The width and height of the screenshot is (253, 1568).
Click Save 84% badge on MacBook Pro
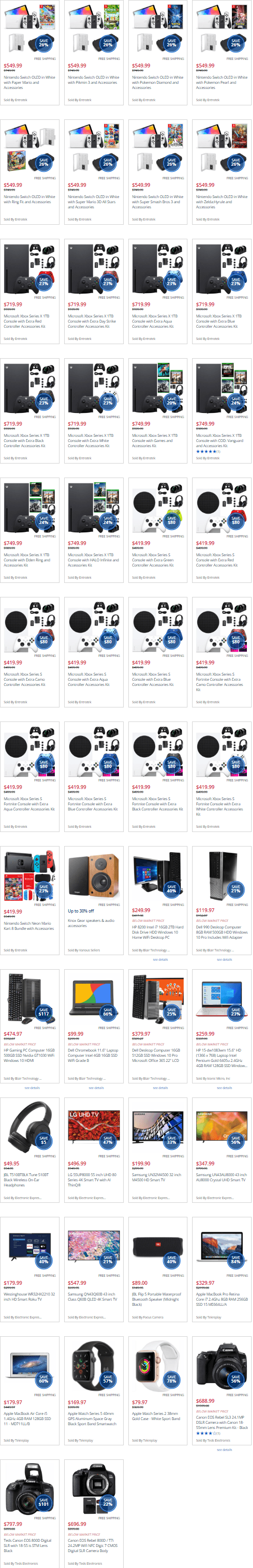[235, 1259]
